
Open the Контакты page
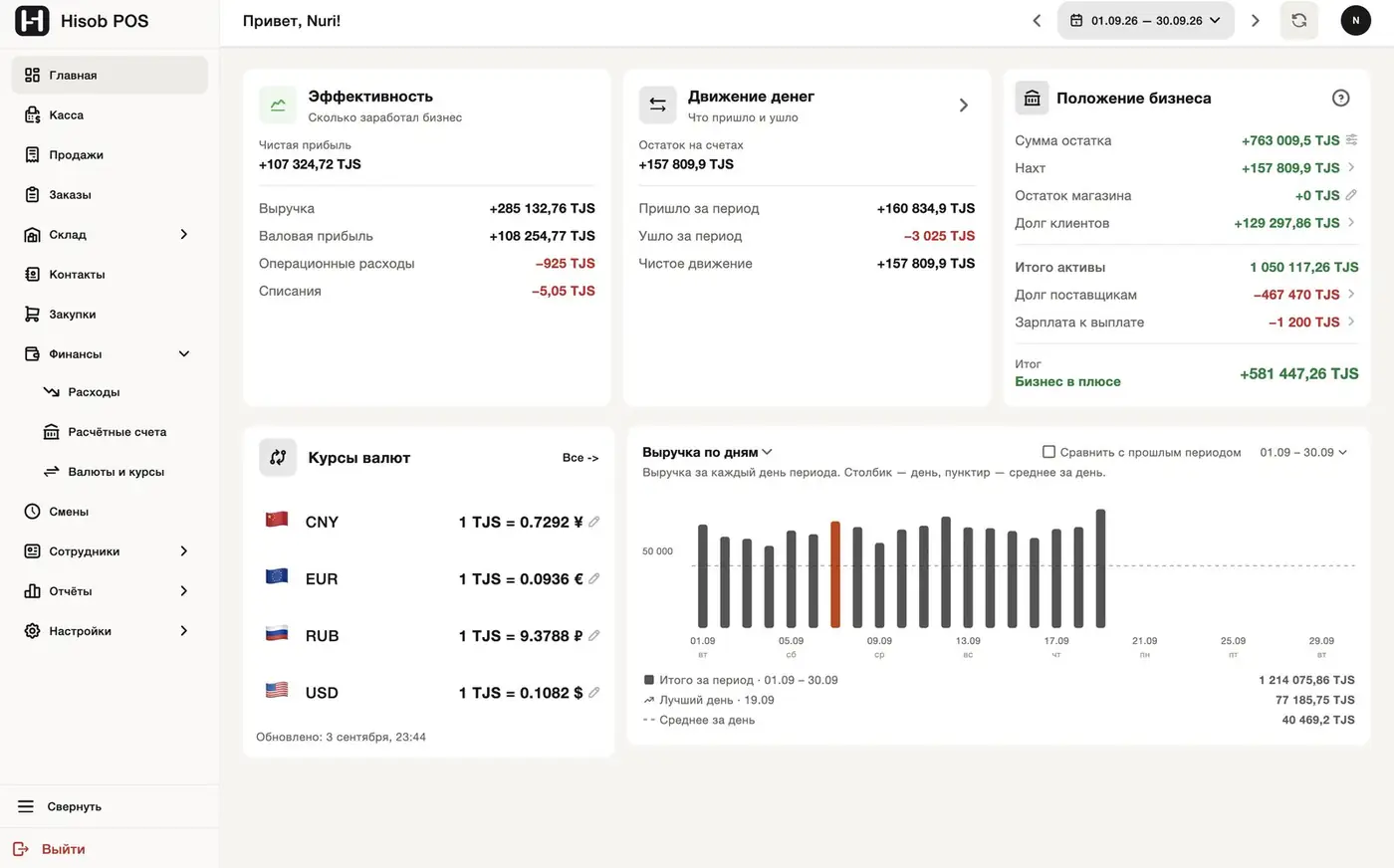pyautogui.click(x=110, y=274)
